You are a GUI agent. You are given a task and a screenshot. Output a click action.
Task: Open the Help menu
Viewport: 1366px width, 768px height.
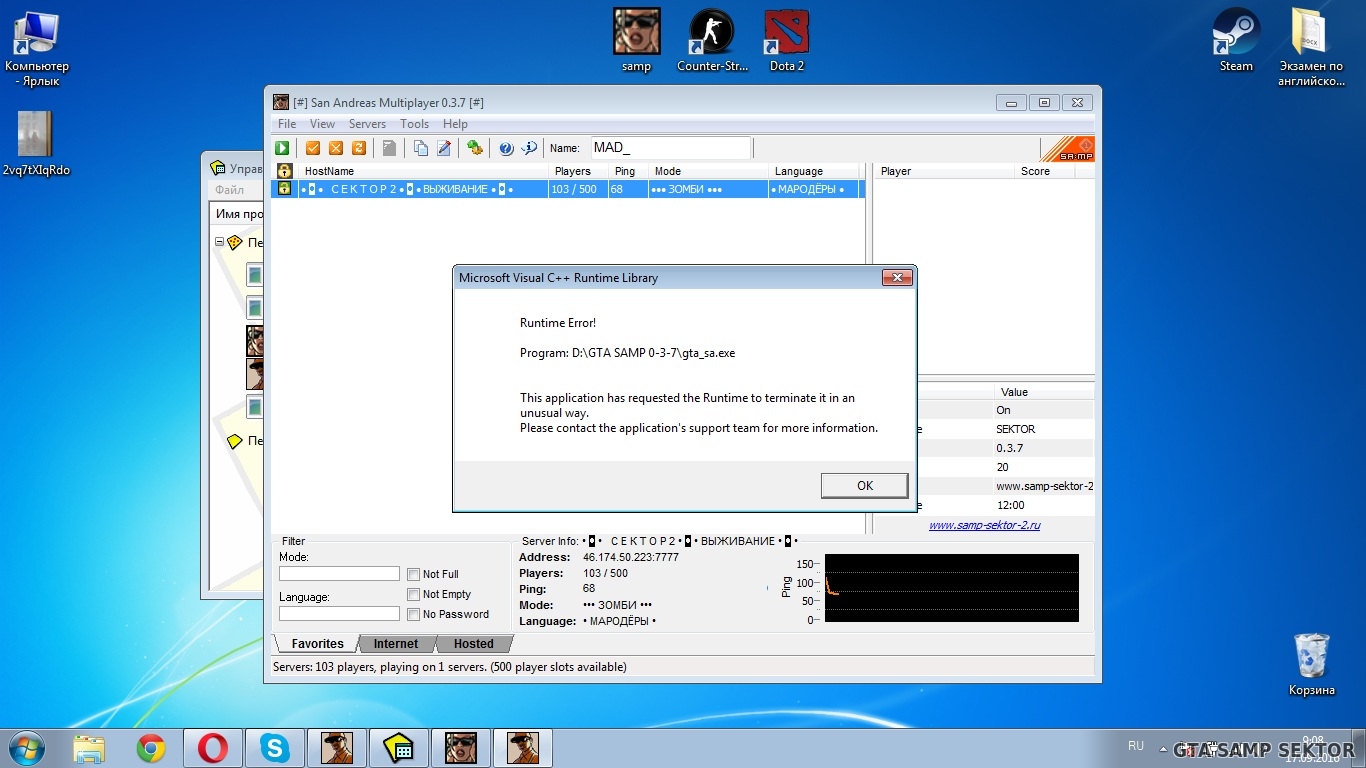click(x=455, y=124)
